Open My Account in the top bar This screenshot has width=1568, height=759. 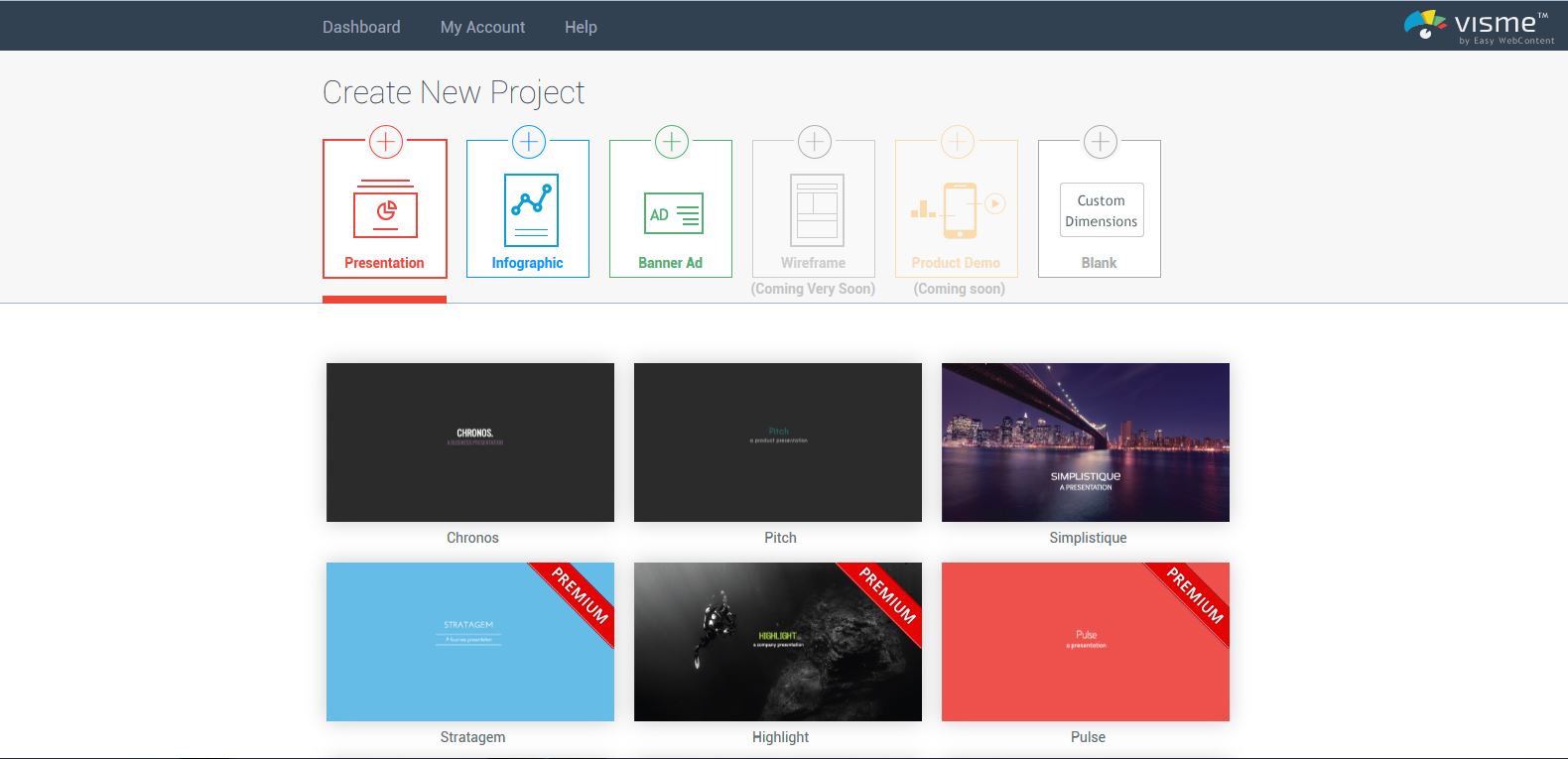pos(482,27)
